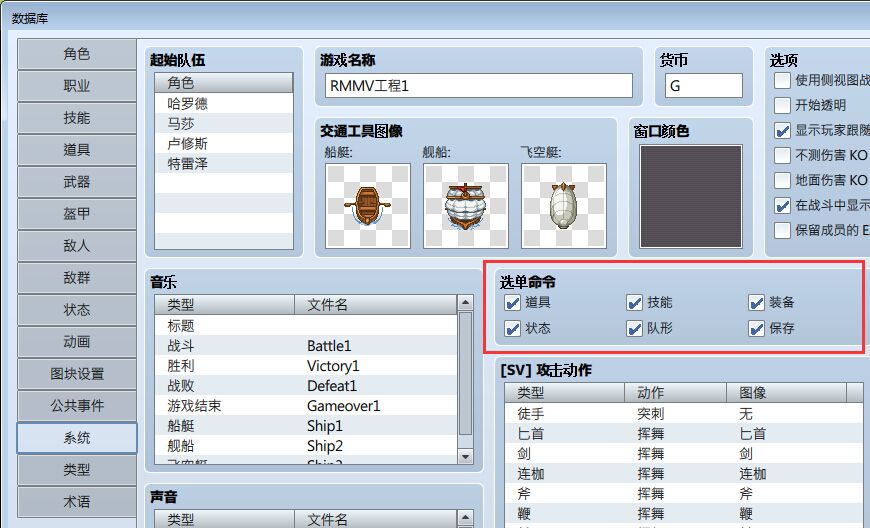Uncheck the 在战斗中显示 option
The width and height of the screenshot is (870, 528).
(782, 205)
